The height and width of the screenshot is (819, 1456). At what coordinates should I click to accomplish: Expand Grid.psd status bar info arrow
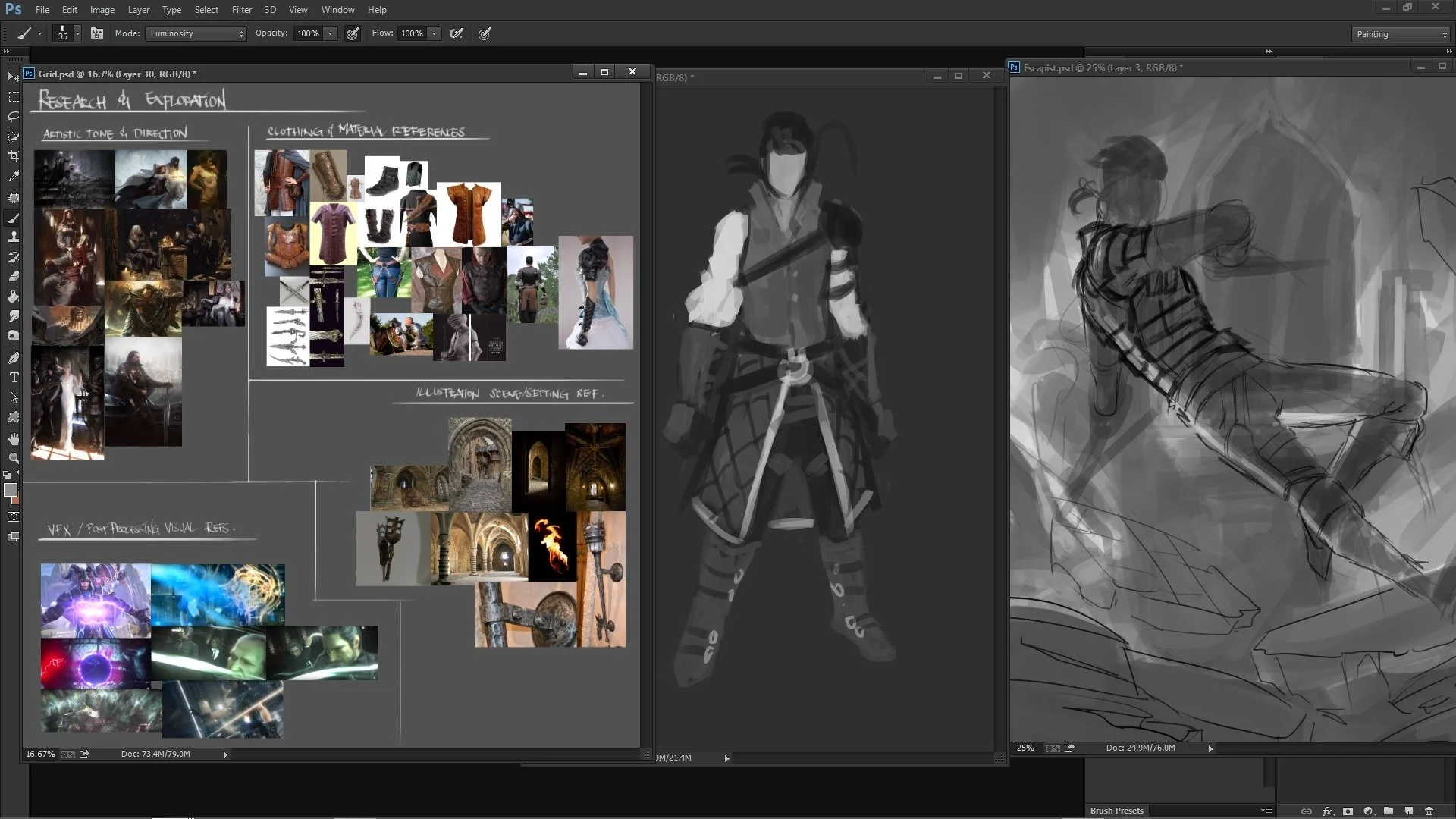225,755
